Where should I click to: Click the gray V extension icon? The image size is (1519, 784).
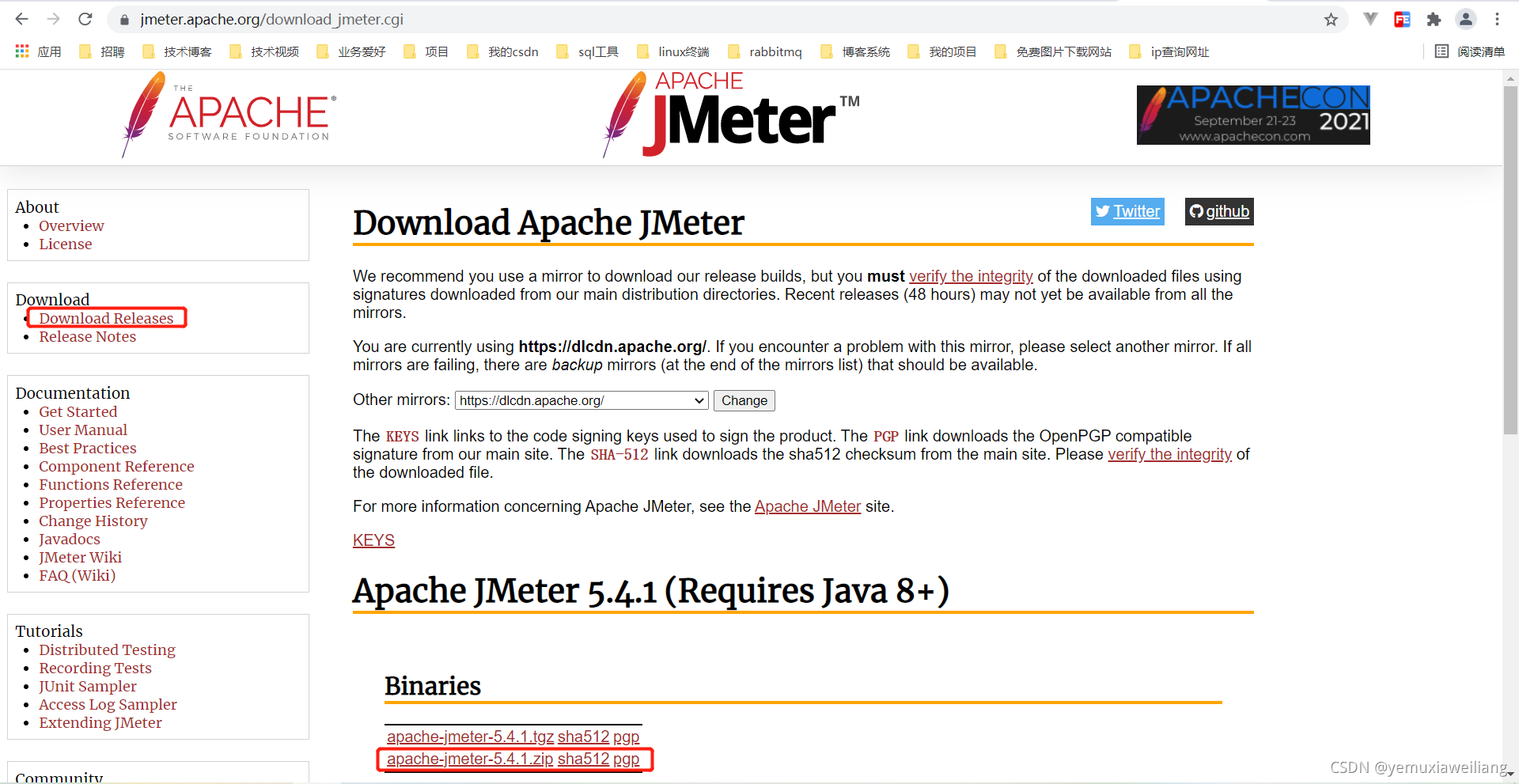click(x=1370, y=19)
